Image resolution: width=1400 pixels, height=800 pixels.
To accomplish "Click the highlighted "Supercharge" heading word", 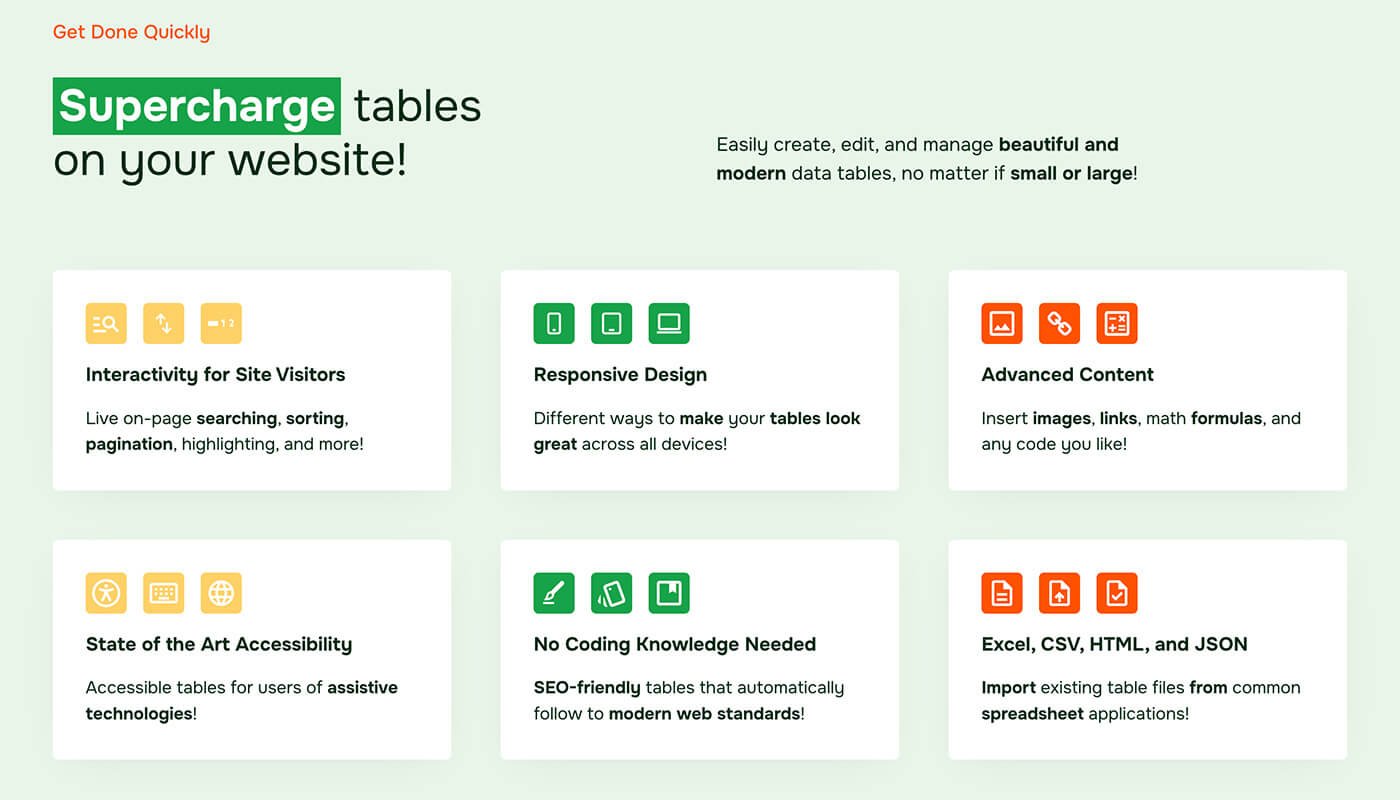I will pos(197,106).
